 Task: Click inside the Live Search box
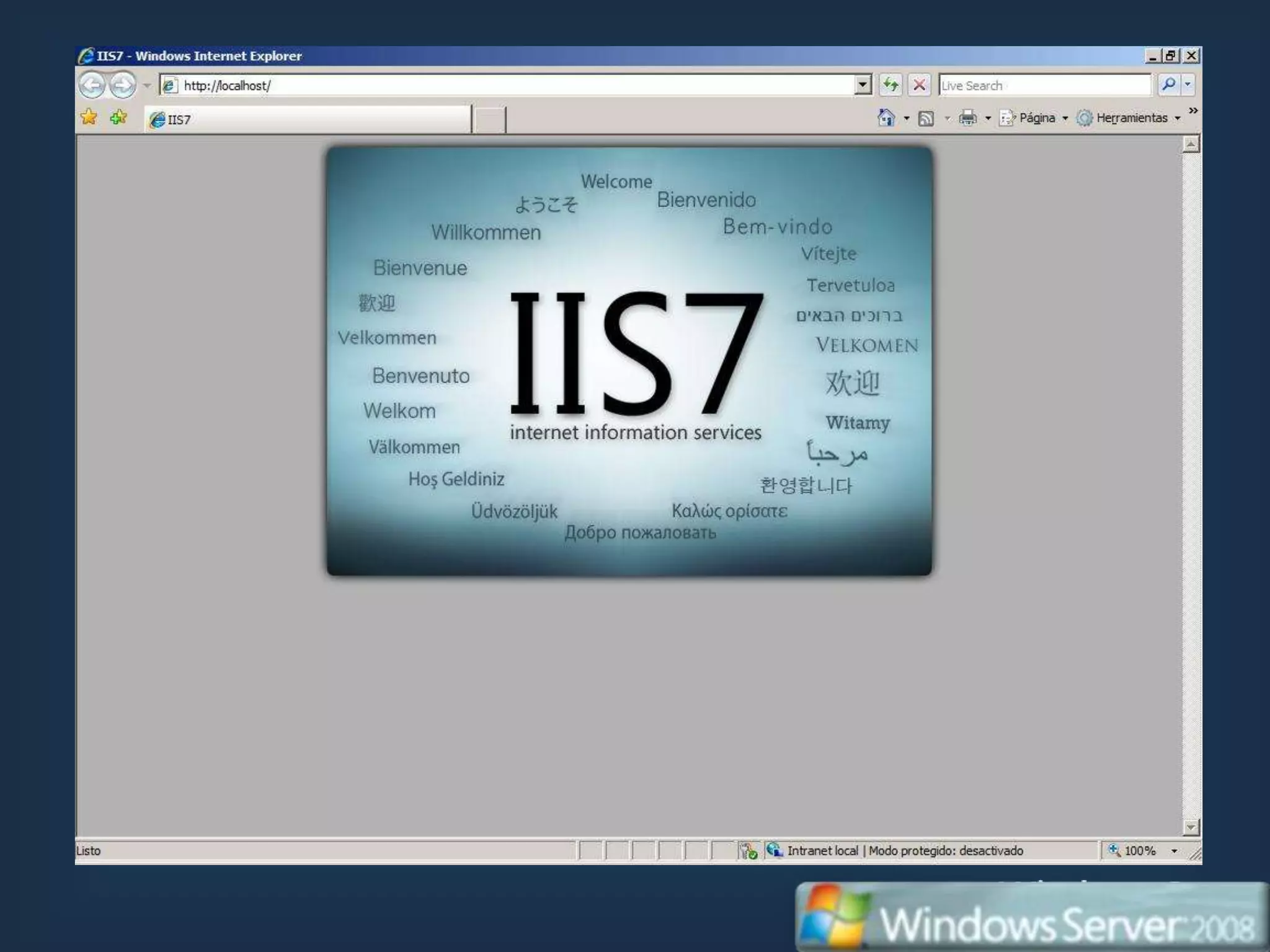pyautogui.click(x=1044, y=86)
